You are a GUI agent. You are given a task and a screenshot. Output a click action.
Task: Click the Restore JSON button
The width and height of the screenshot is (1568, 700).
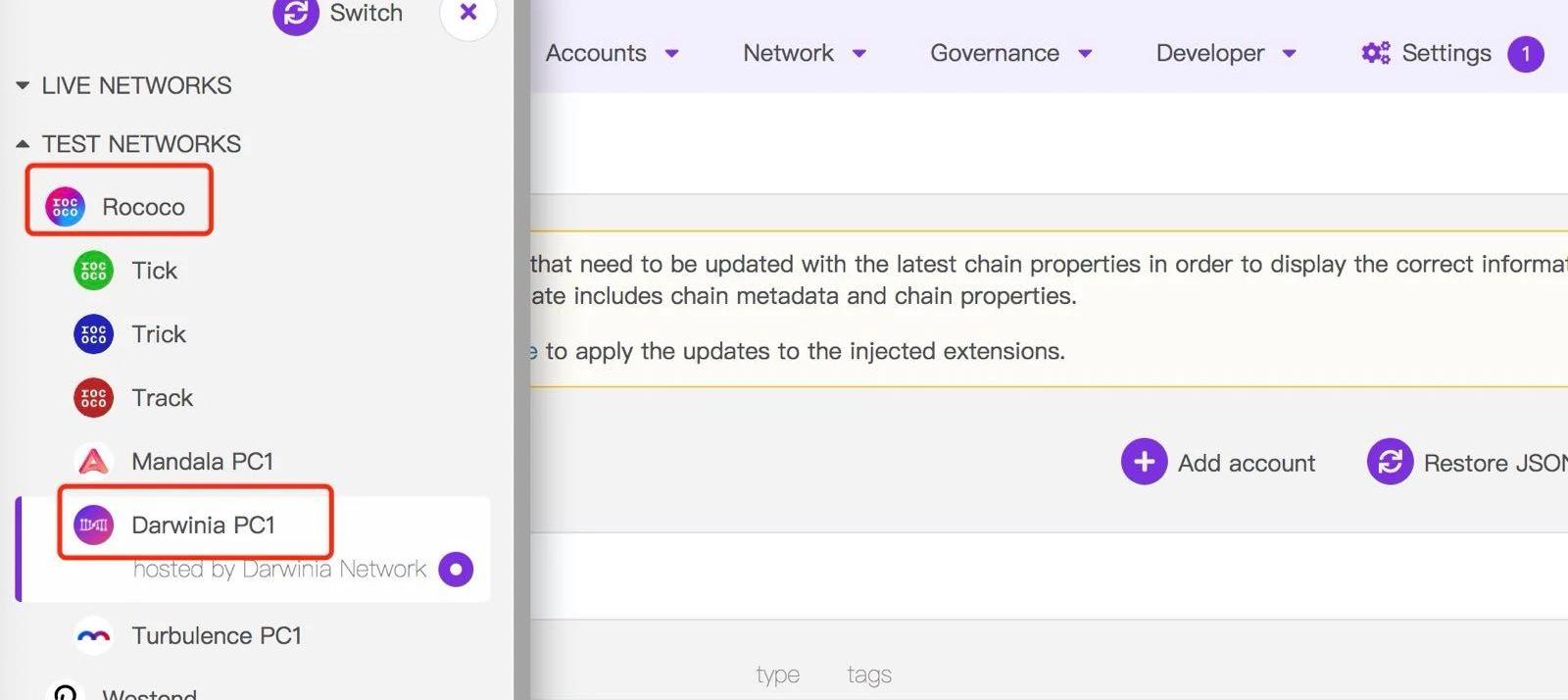point(1467,462)
